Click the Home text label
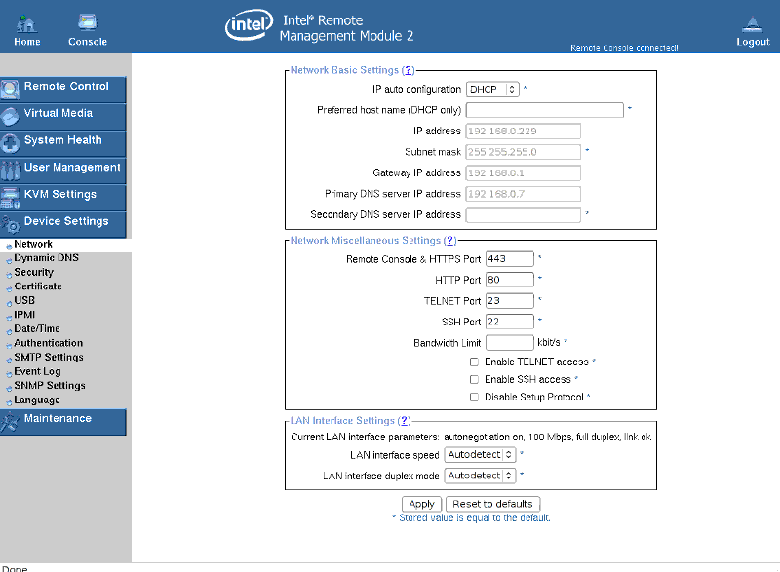The image size is (780, 572). (x=27, y=42)
